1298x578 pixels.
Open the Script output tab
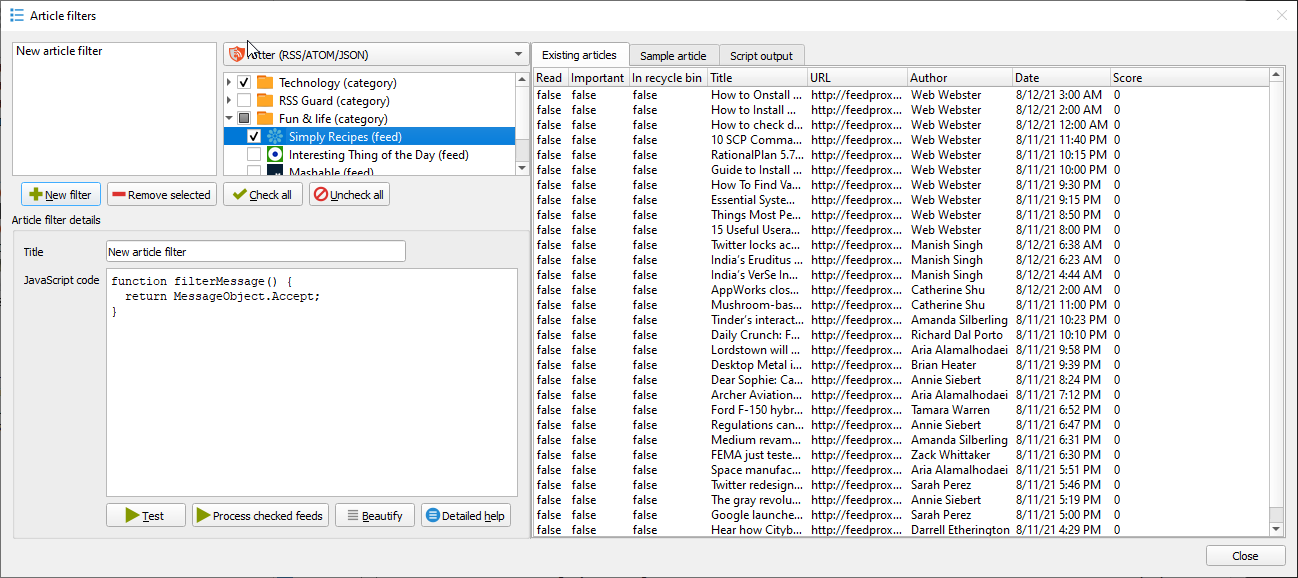(761, 56)
